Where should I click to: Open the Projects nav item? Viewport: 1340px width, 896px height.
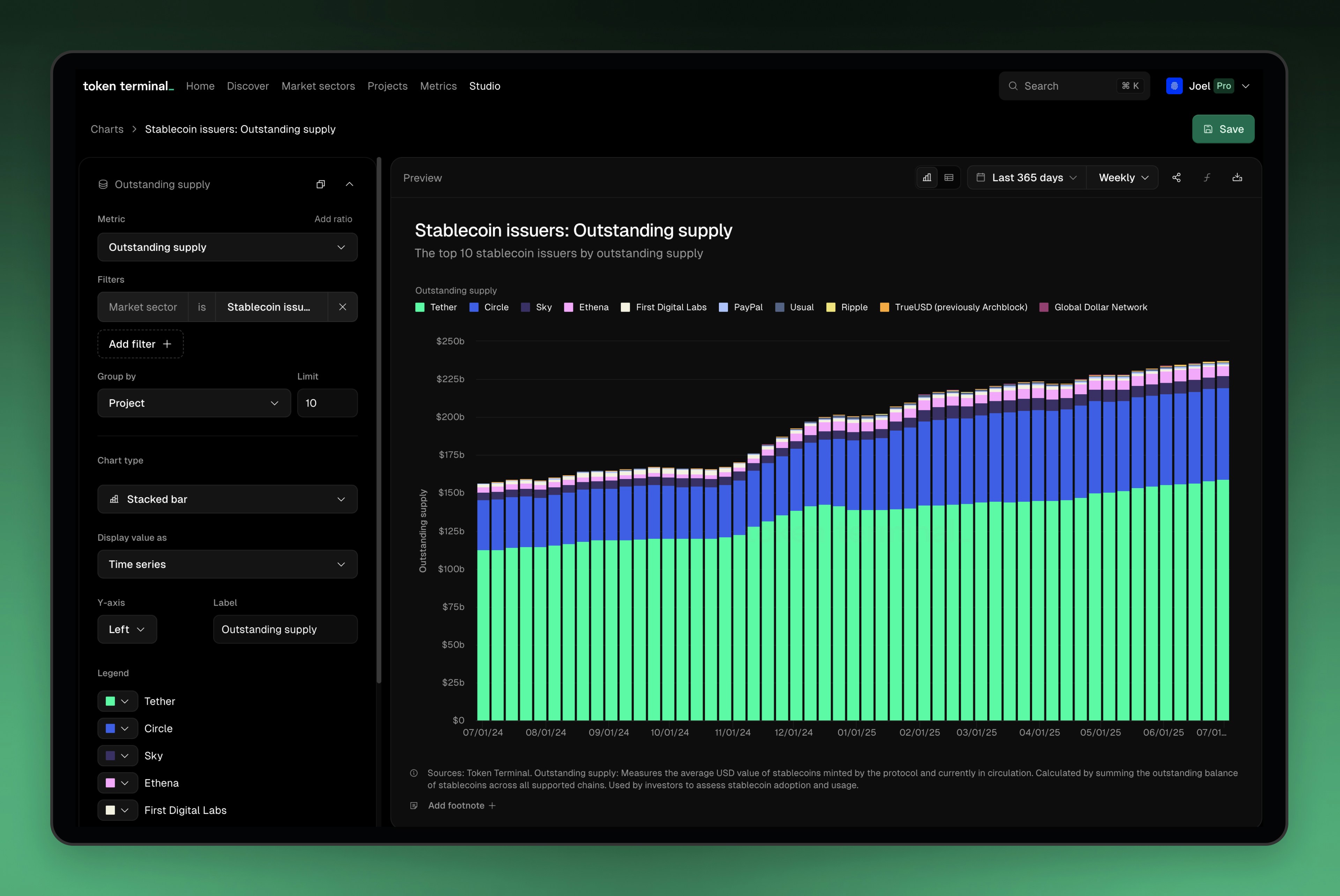(x=387, y=86)
